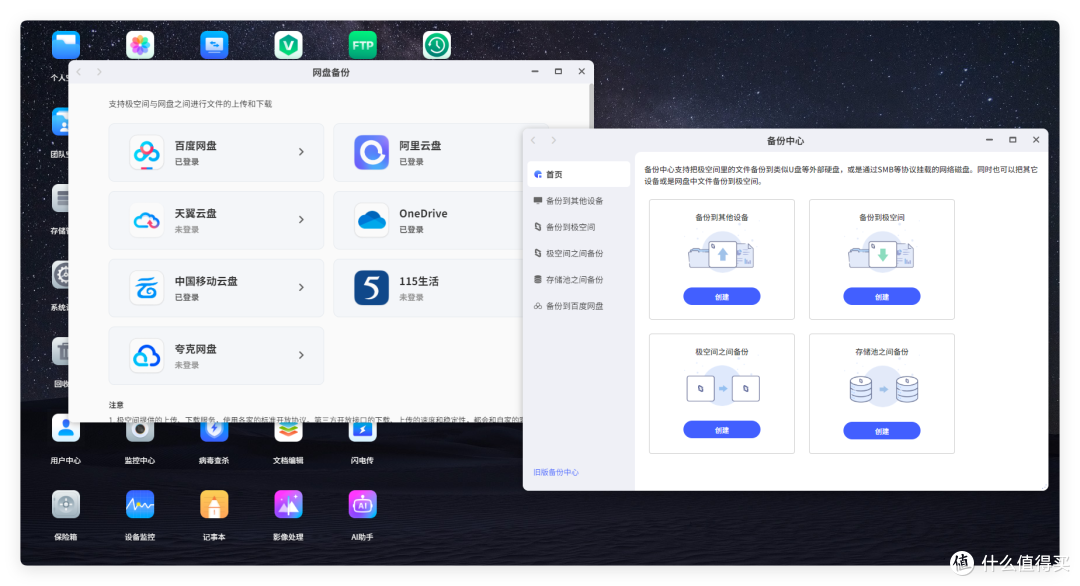Expand the 夸克网盘 row chevron

[x=301, y=355]
